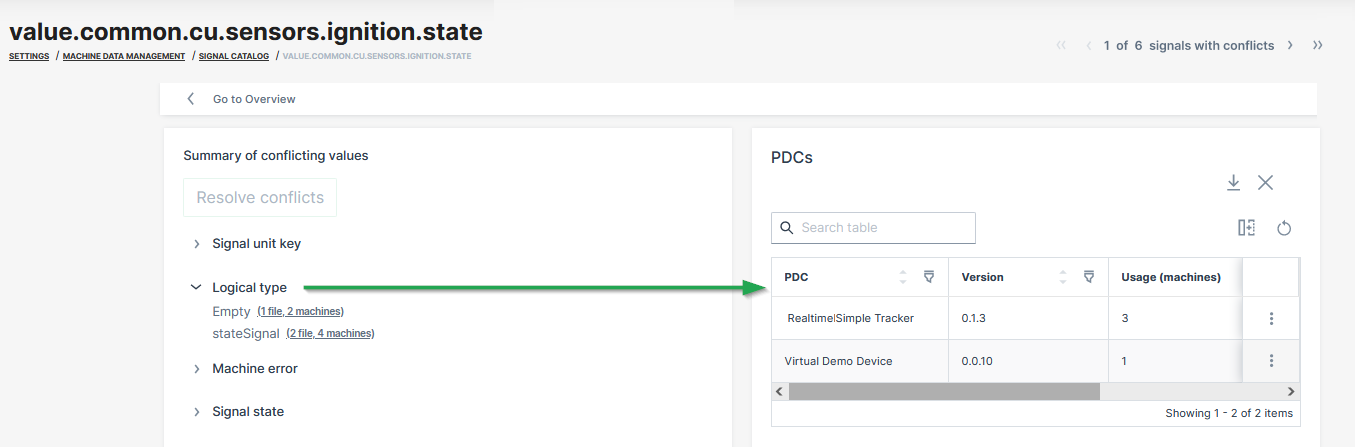Filter the Version column
This screenshot has width=1355, height=447.
pyautogui.click(x=1089, y=277)
